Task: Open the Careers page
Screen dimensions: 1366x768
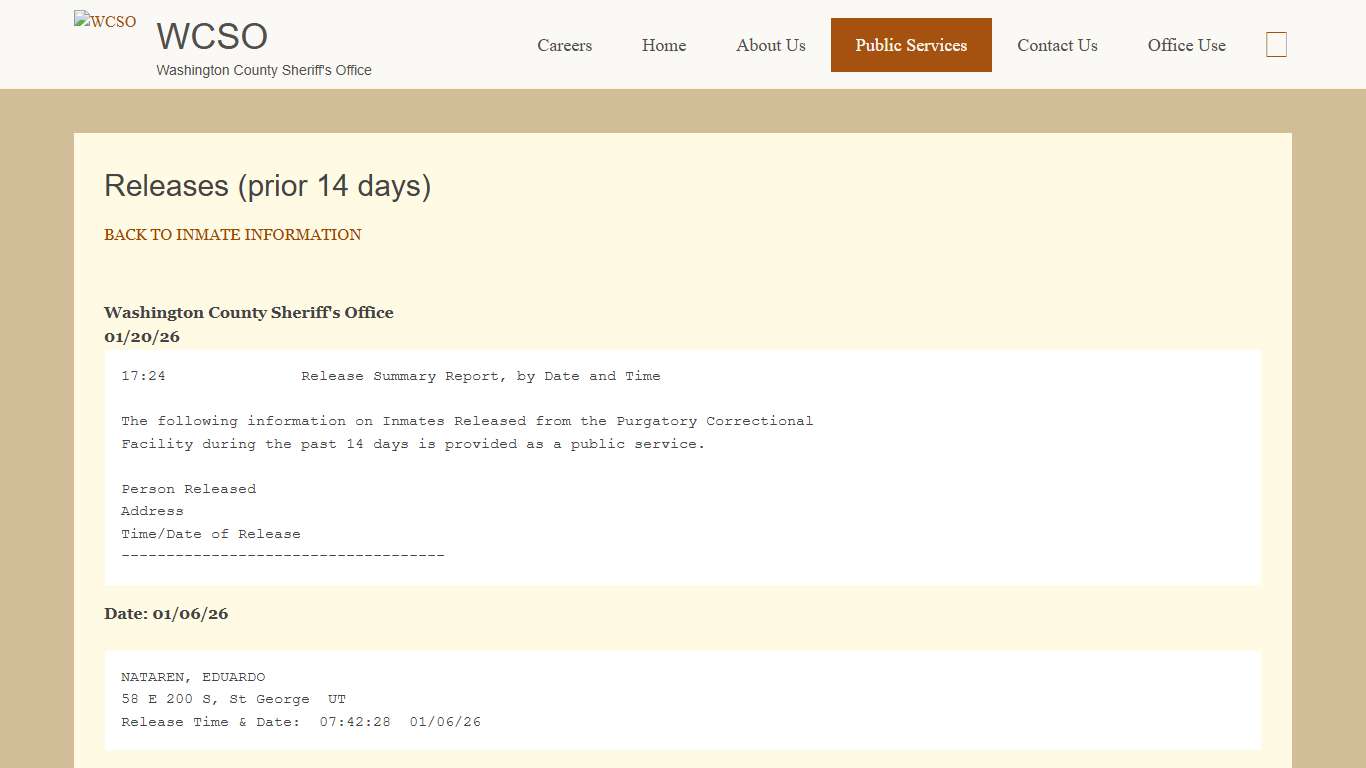Action: click(x=564, y=45)
